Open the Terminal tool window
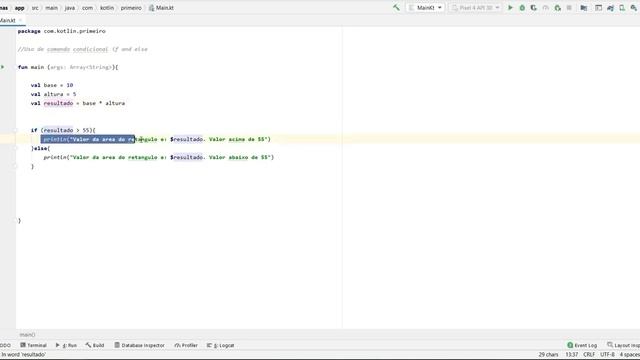 coord(33,345)
